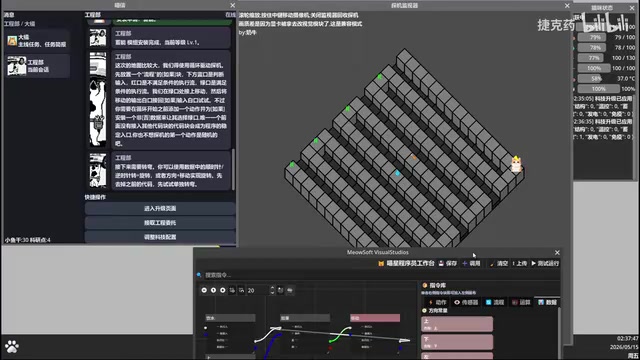Image resolution: width=640 pixels, height=360 pixels.
Task: Click the blue search magnifier icon
Action: (199, 275)
